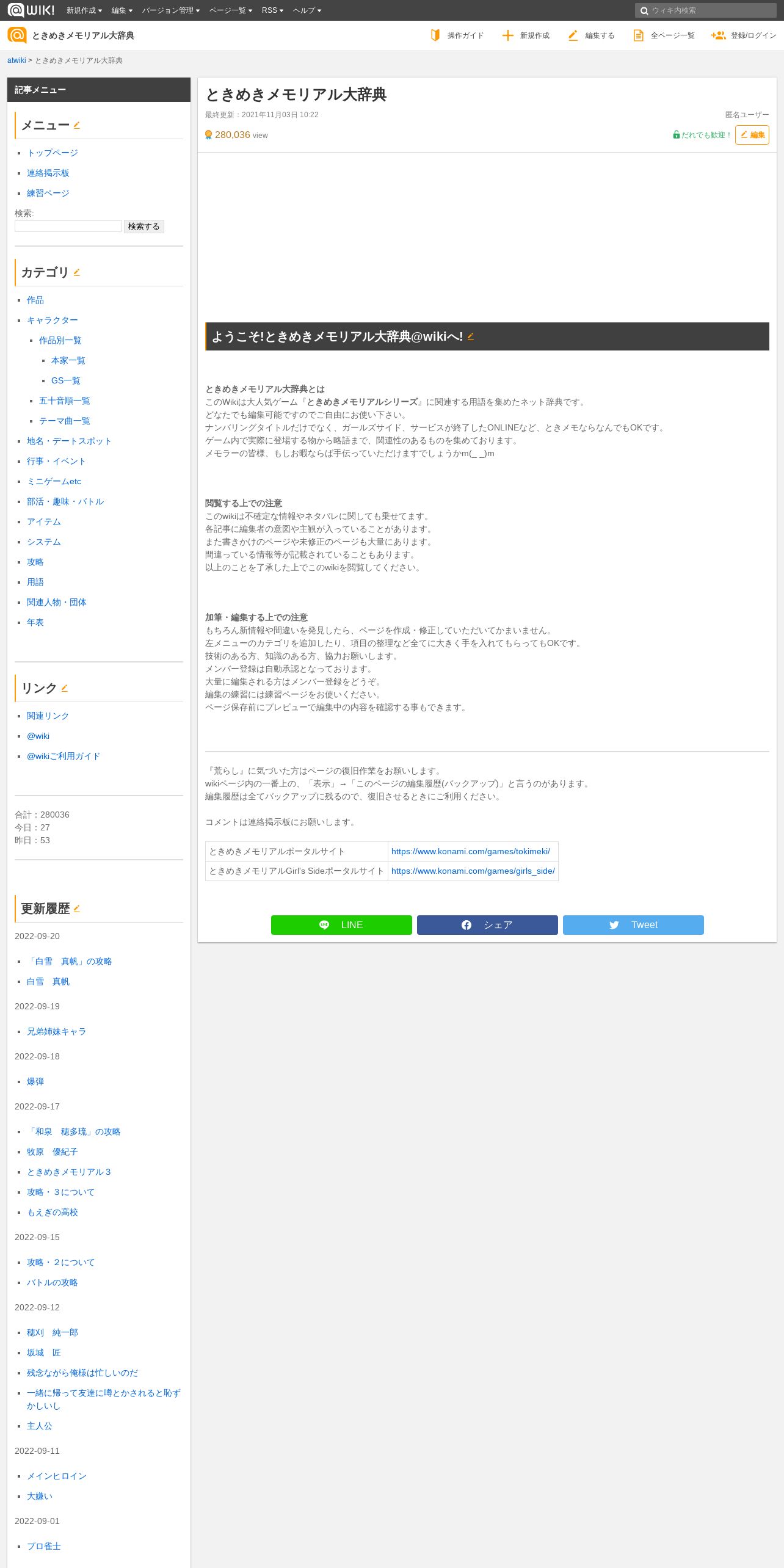Open 五十音順一覧 link
784x1568 pixels.
pyautogui.click(x=65, y=401)
